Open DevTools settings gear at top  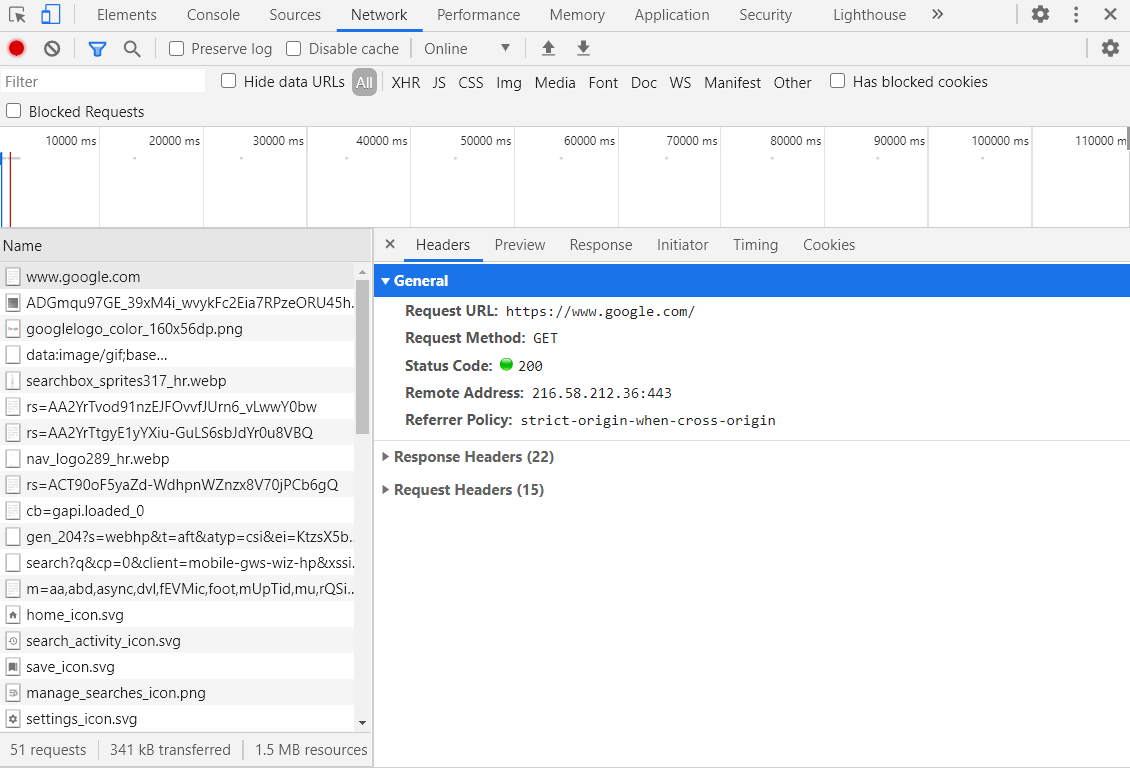tap(1041, 14)
